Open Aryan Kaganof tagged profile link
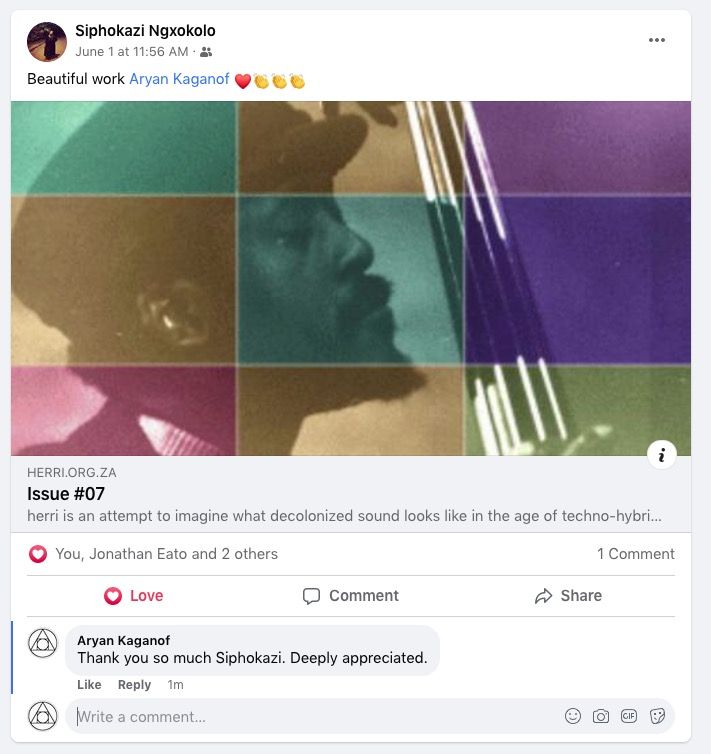The width and height of the screenshot is (711, 754). click(179, 80)
